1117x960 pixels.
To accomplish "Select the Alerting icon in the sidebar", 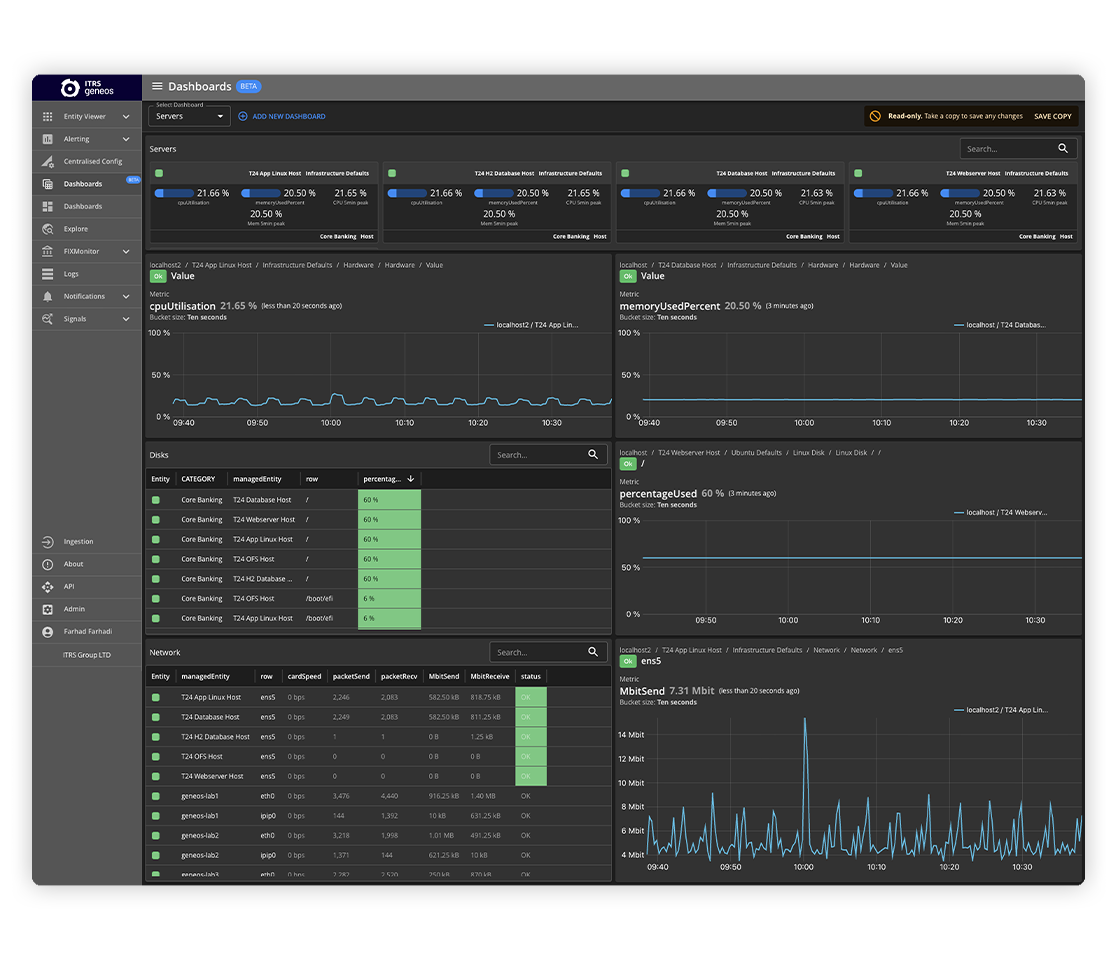I will click(x=47, y=139).
